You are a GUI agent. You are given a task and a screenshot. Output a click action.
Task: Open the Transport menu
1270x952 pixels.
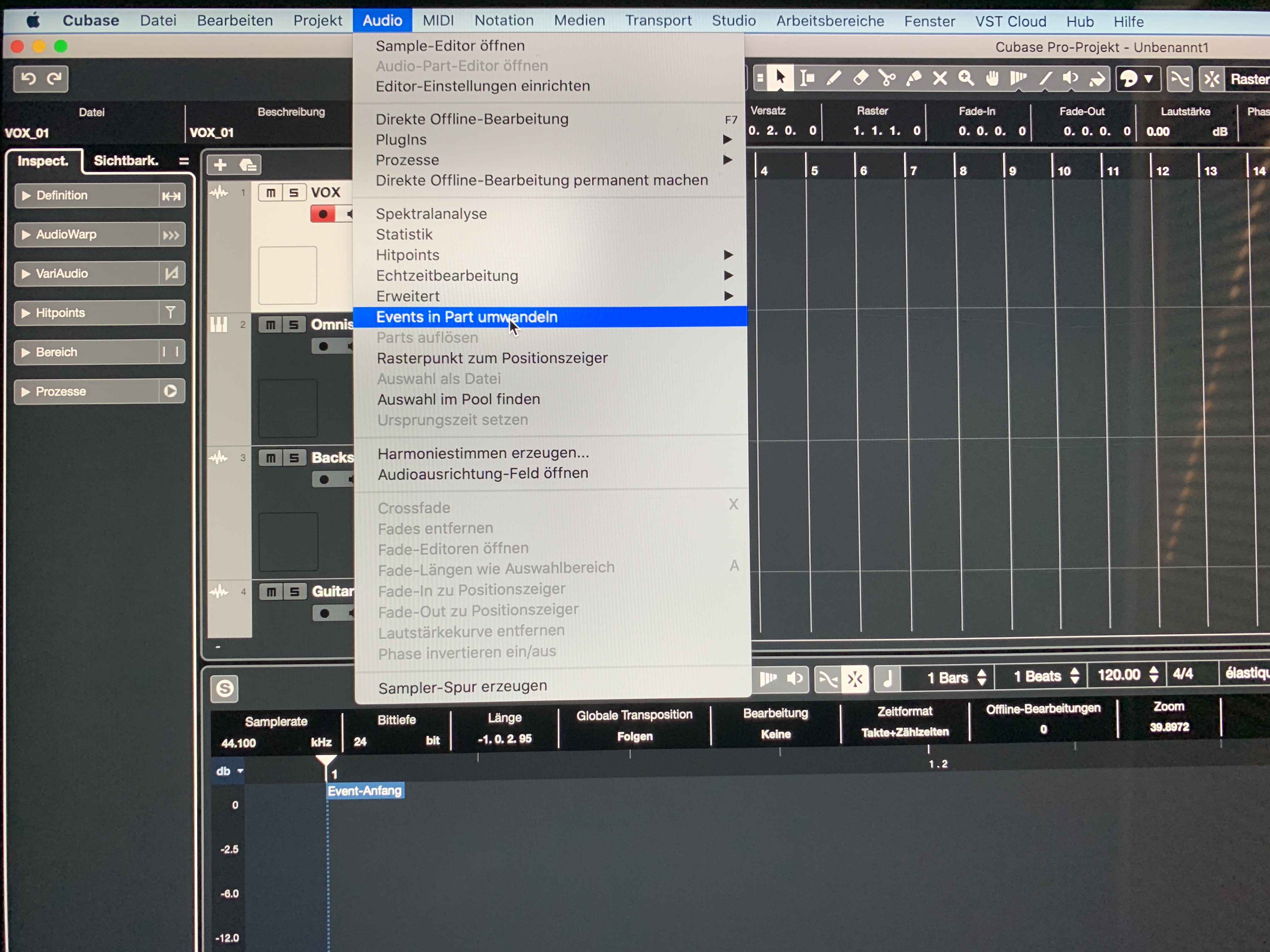658,21
